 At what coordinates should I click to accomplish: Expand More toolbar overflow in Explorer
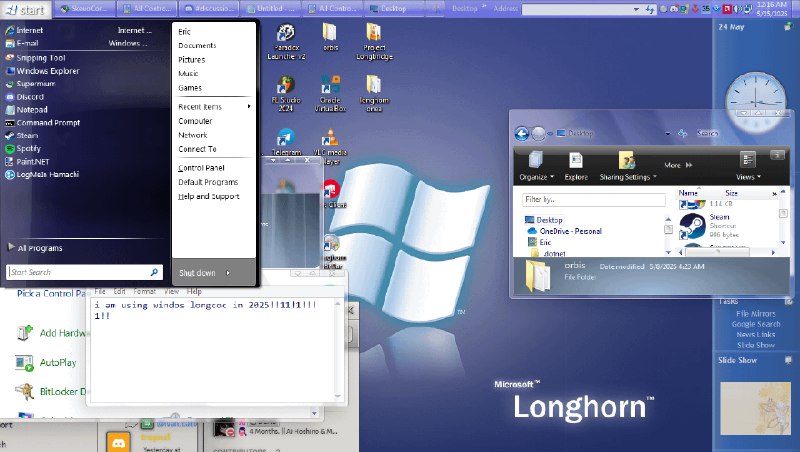pyautogui.click(x=678, y=165)
